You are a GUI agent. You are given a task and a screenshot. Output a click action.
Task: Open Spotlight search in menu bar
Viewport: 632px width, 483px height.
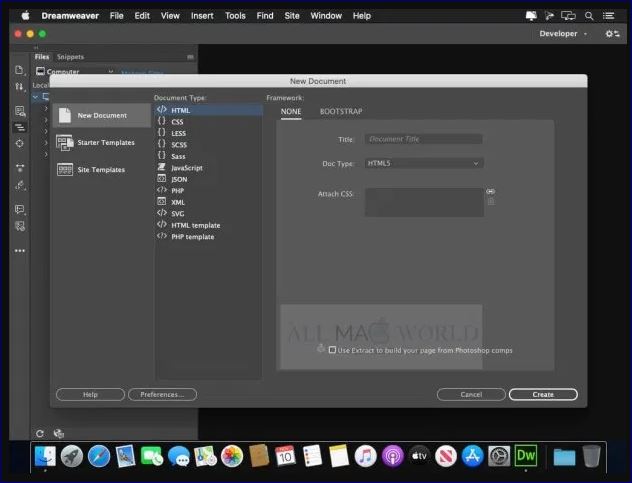(x=589, y=16)
